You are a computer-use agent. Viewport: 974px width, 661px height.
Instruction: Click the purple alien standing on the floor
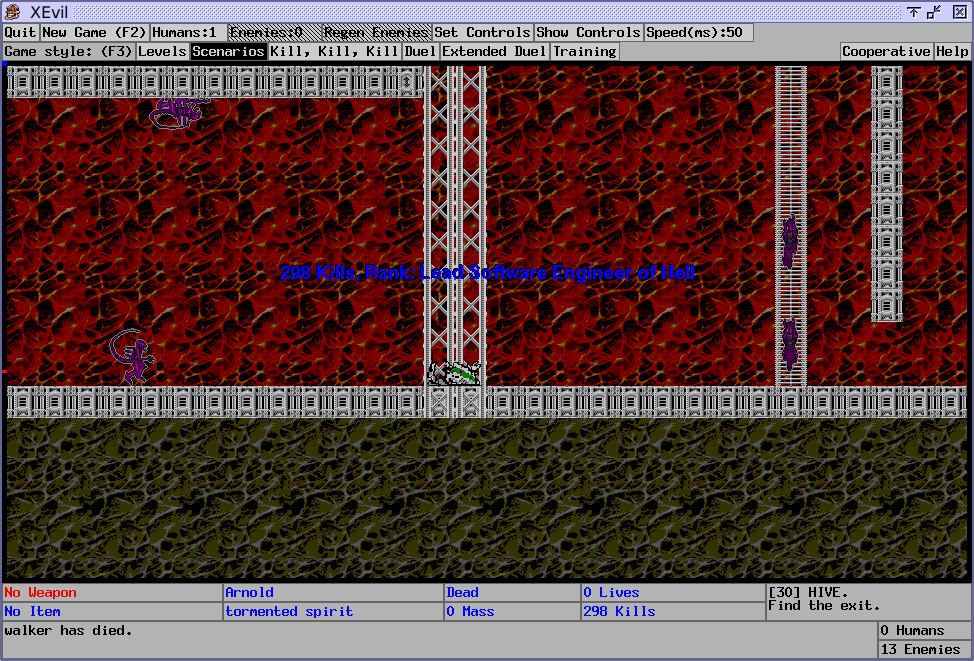131,357
